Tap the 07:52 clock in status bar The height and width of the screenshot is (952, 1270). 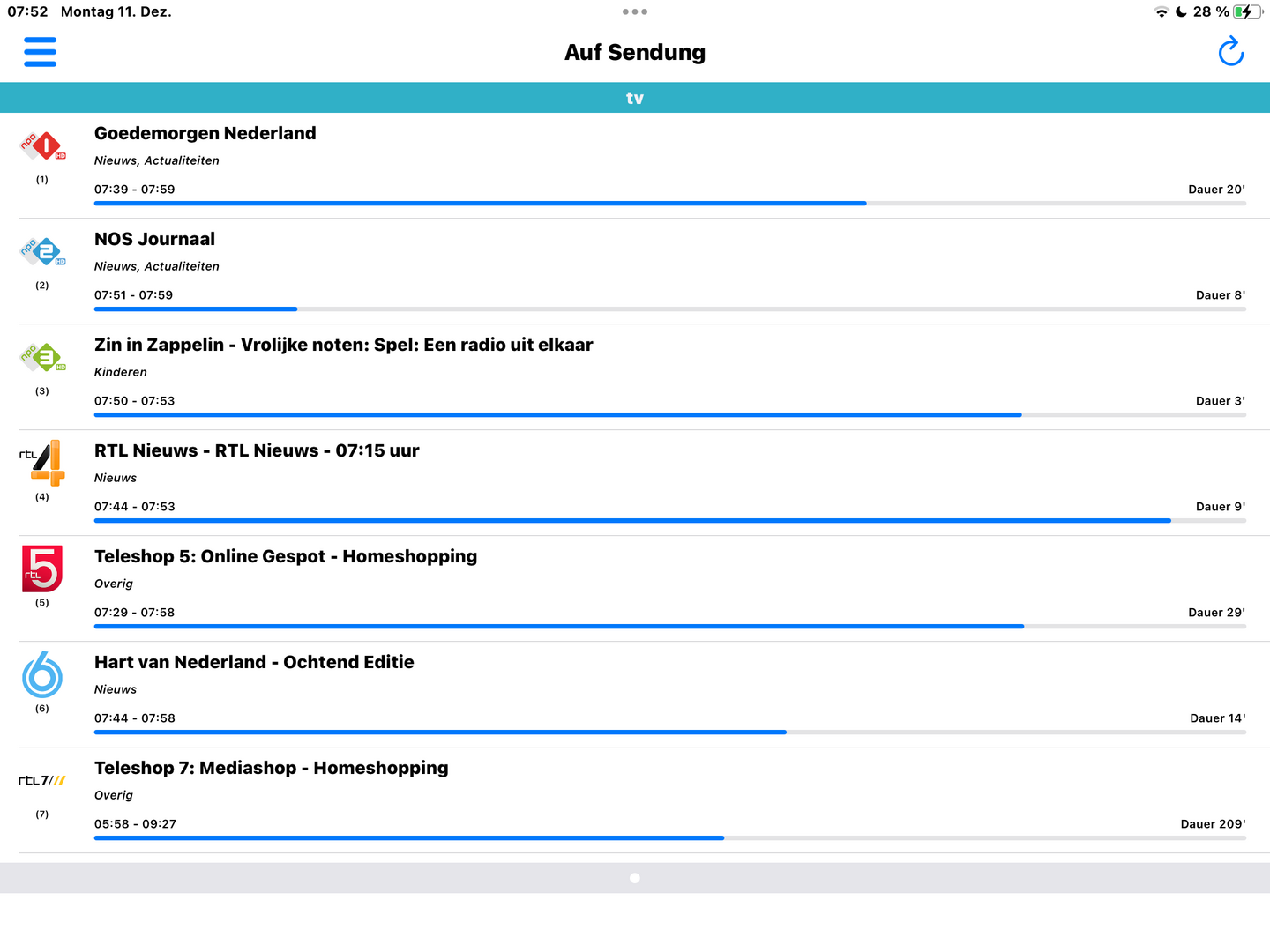pos(27,11)
